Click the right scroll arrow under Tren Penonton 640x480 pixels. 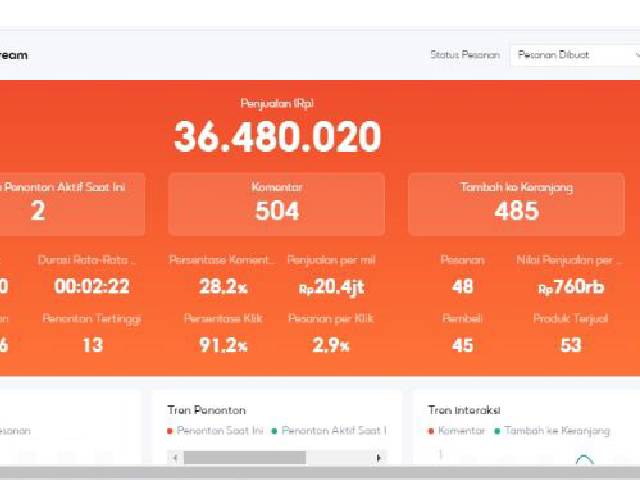tap(378, 457)
